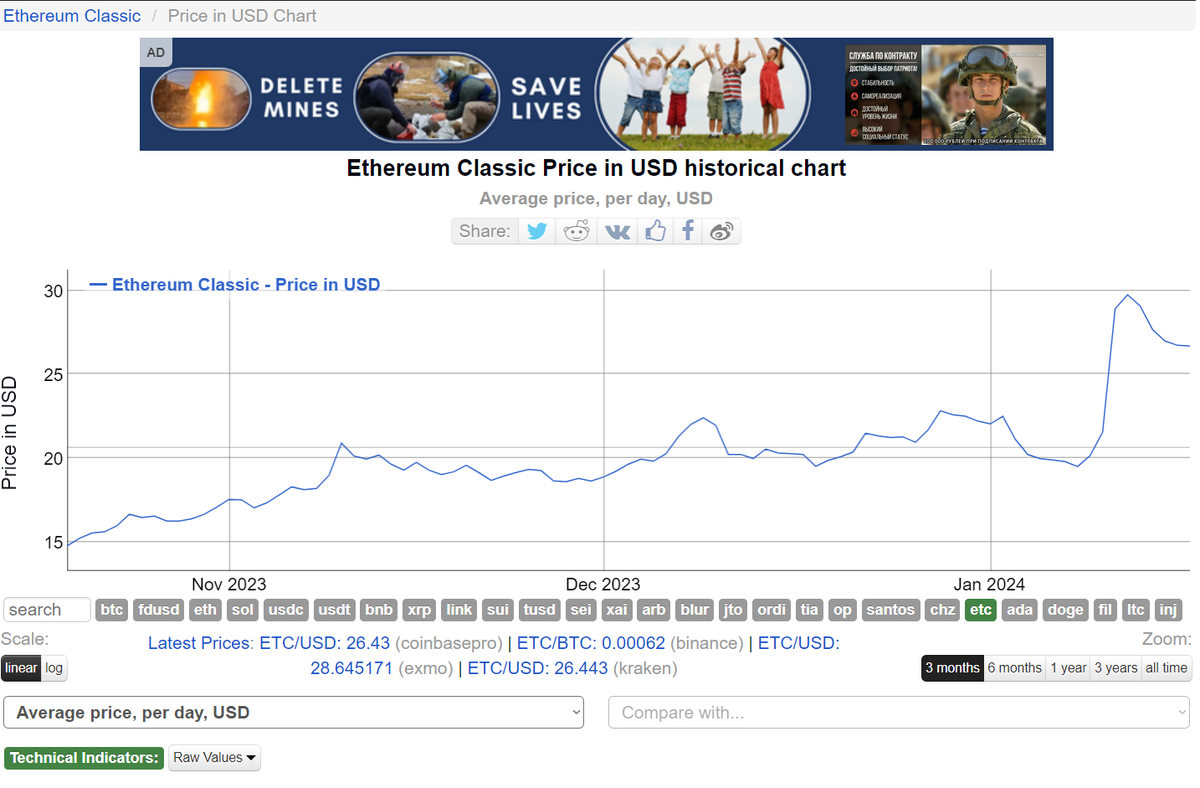Select the eth coin tag
This screenshot has width=1200, height=788.
[205, 610]
